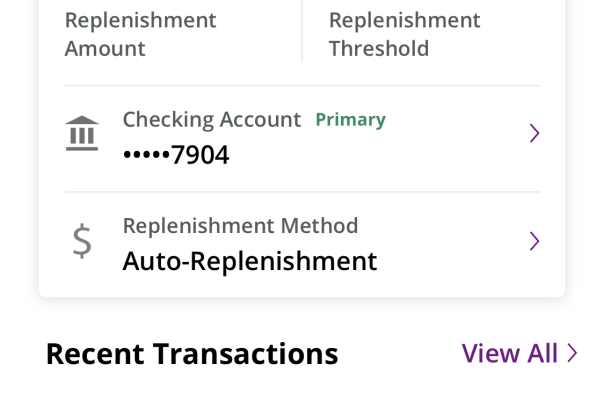Click the word Transactions in the heading
The height and width of the screenshot is (400, 604).
245,354
